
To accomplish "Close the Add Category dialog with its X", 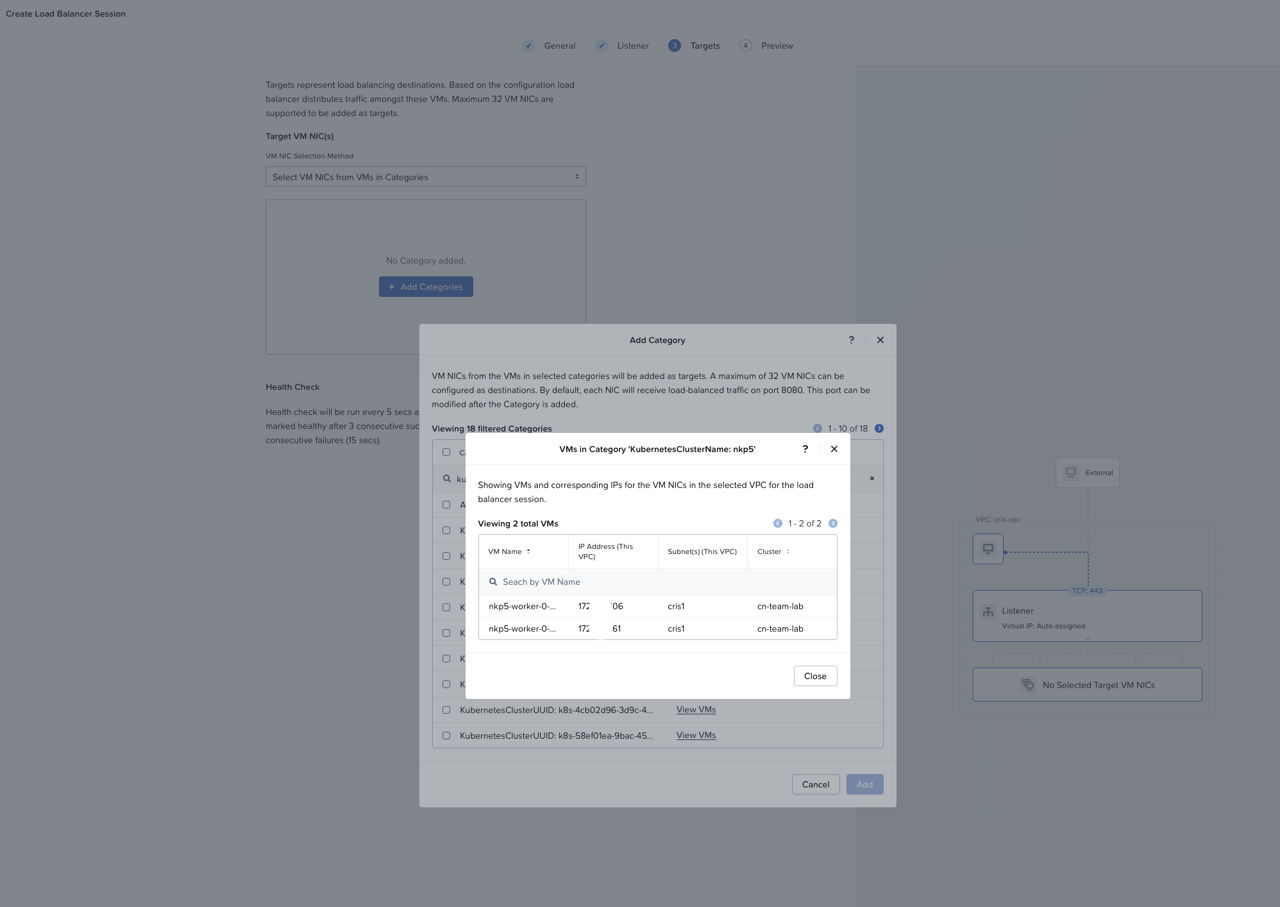I will tap(880, 340).
